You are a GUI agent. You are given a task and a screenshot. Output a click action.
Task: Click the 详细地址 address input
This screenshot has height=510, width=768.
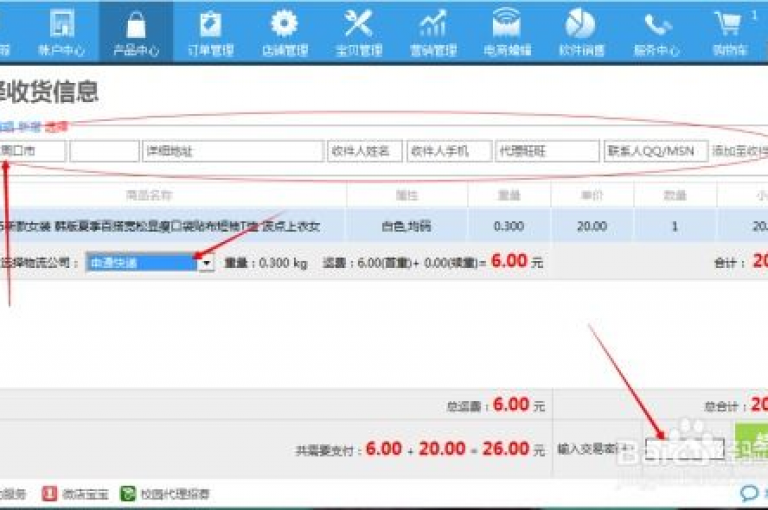pyautogui.click(x=233, y=151)
